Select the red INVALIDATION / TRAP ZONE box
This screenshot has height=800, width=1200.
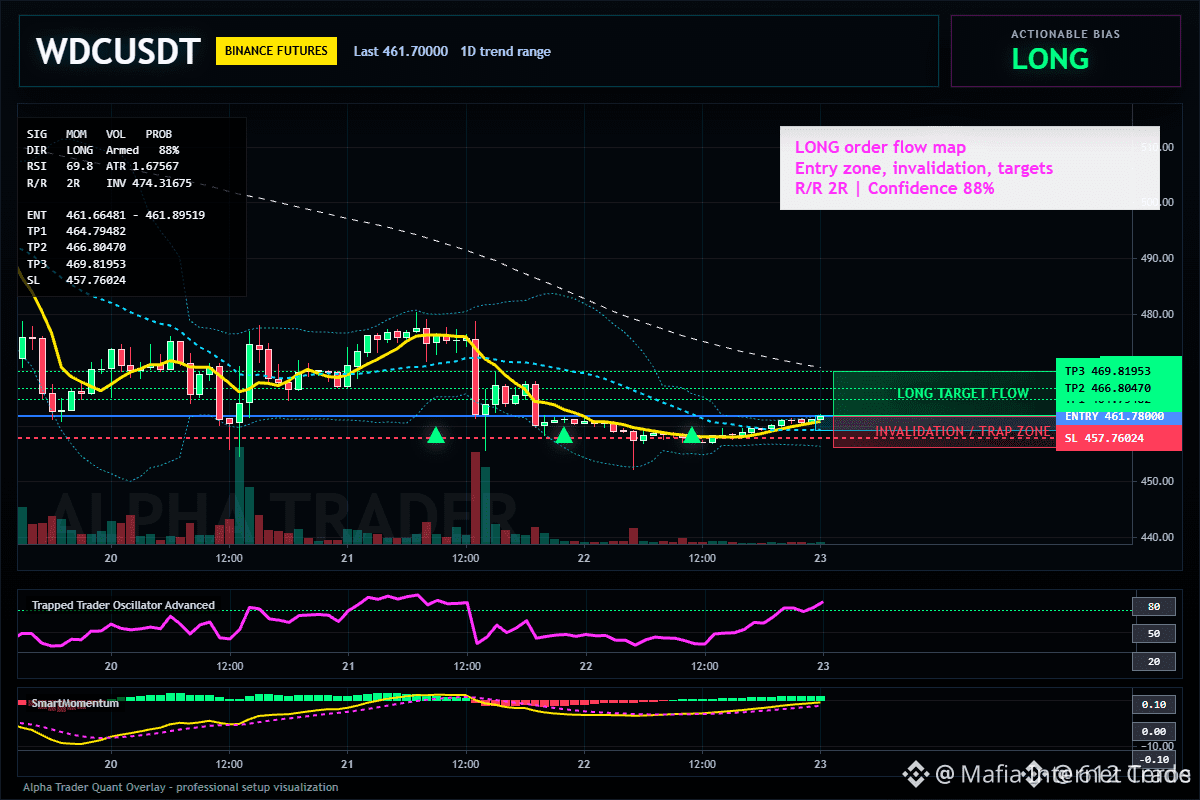tap(944, 431)
